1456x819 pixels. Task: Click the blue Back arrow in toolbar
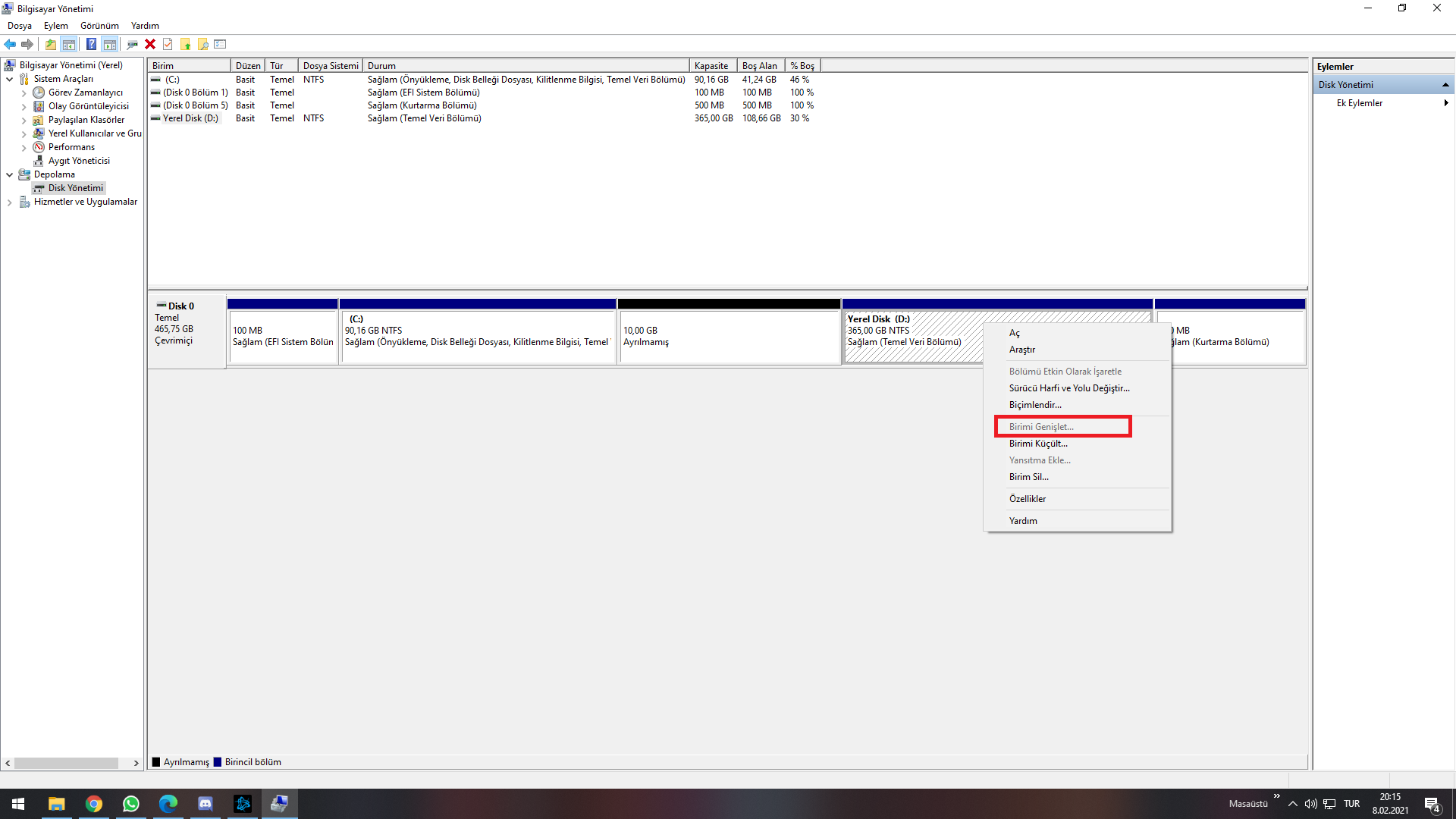(10, 44)
